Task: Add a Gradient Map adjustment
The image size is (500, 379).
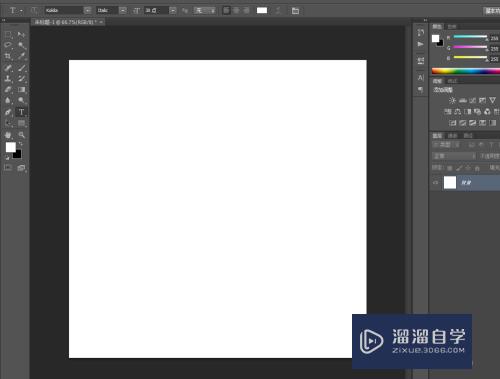Action: pyautogui.click(x=492, y=123)
